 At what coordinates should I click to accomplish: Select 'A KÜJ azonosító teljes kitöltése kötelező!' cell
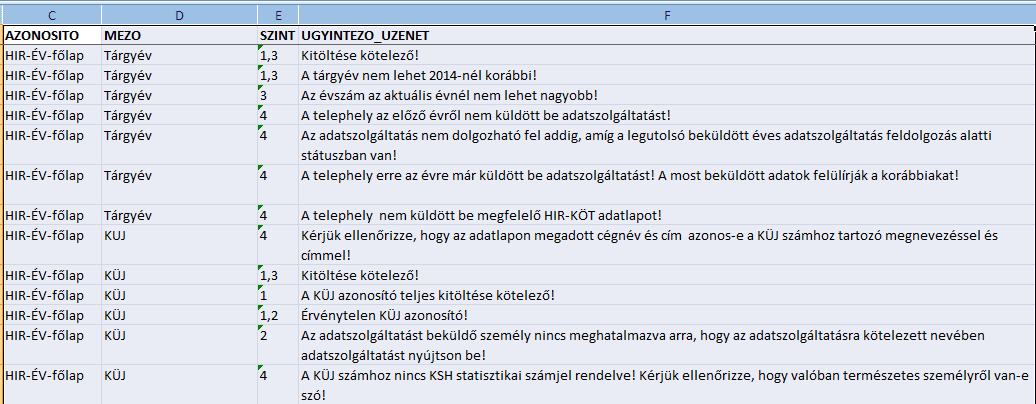(x=667, y=294)
